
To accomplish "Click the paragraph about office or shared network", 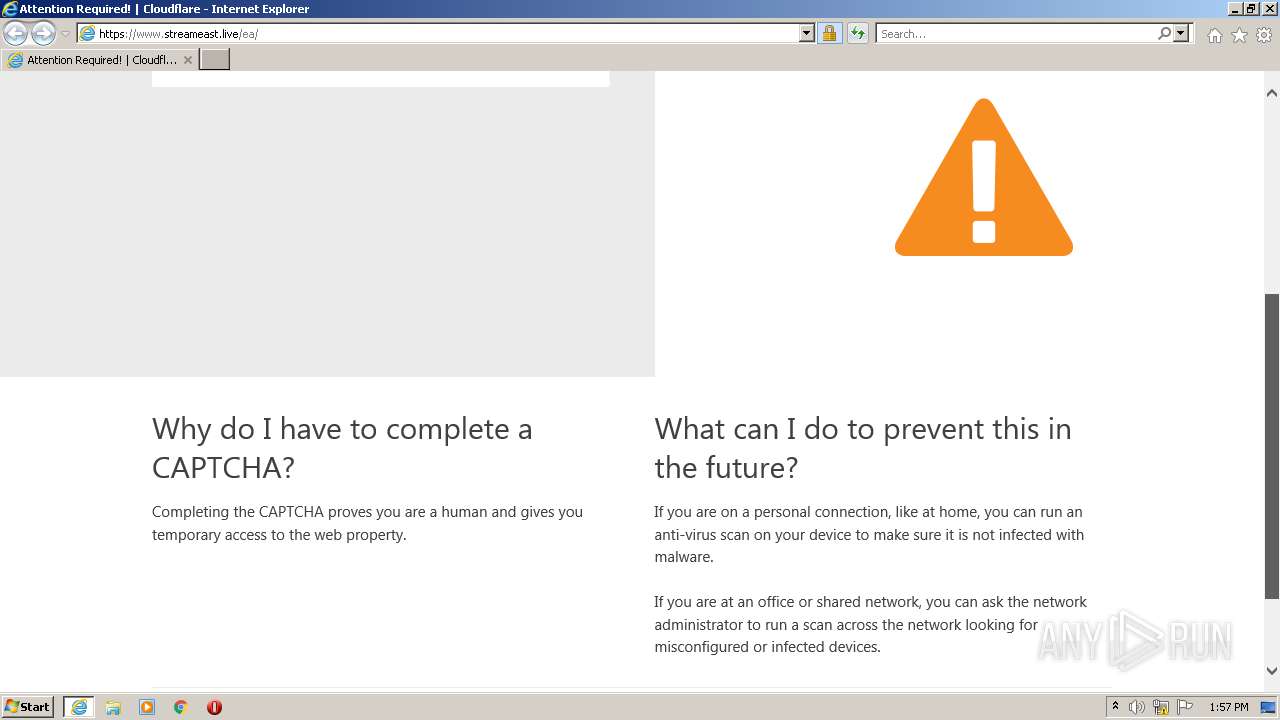I will click(x=870, y=624).
